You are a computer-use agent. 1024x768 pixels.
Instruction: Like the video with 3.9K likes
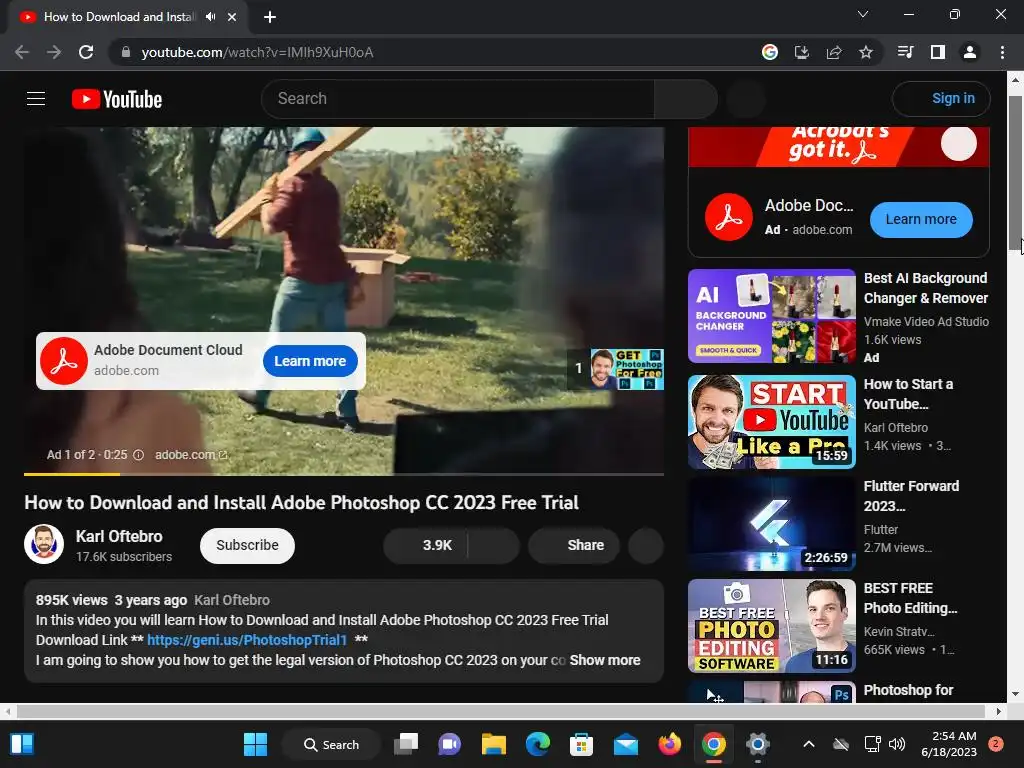click(425, 545)
